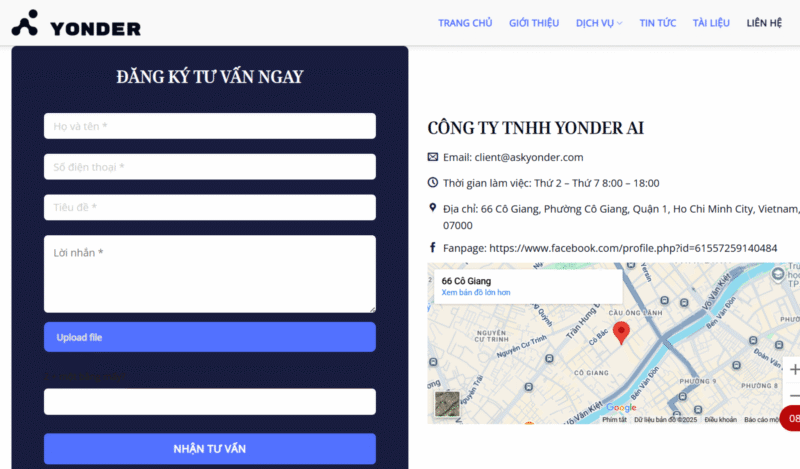Select the Lời nhắn message textarea
800x469 pixels.
click(210, 273)
